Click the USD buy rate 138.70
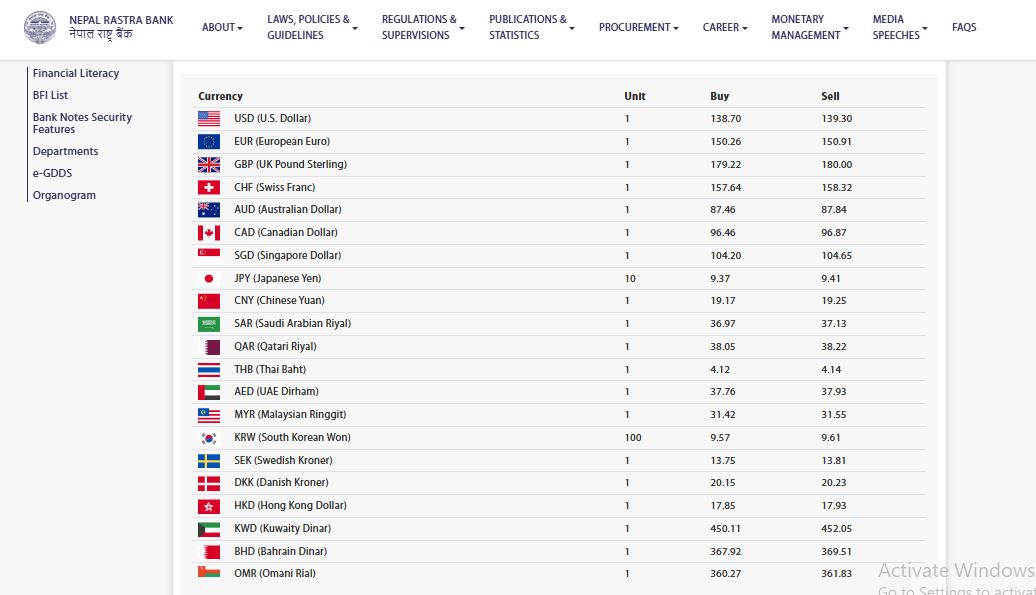Image resolution: width=1036 pixels, height=595 pixels. pyautogui.click(x=725, y=119)
